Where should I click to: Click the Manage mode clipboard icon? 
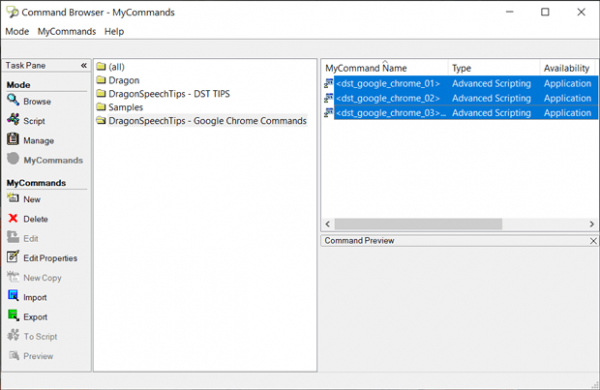[13, 139]
